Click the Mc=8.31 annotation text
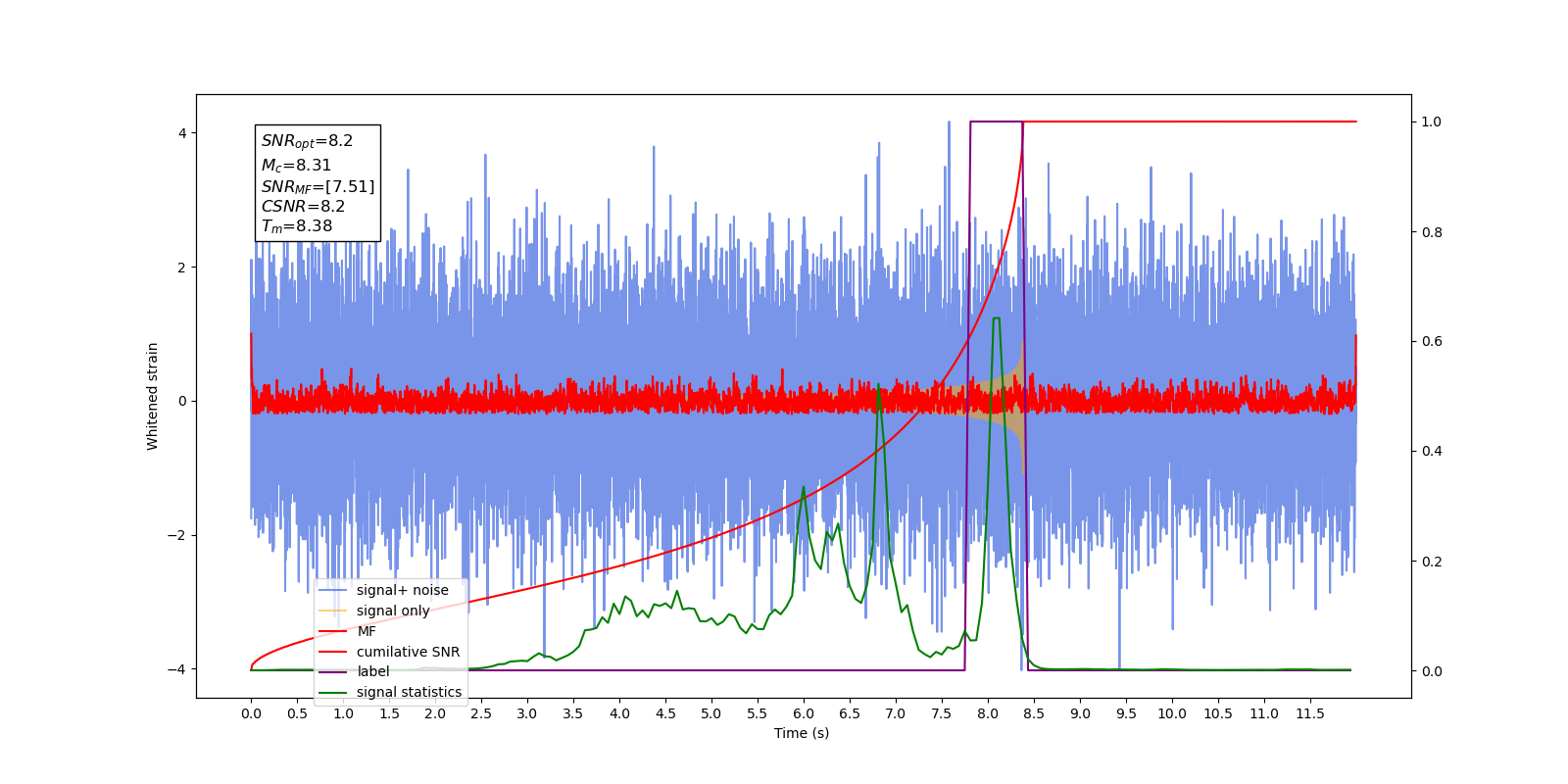 click(x=296, y=166)
